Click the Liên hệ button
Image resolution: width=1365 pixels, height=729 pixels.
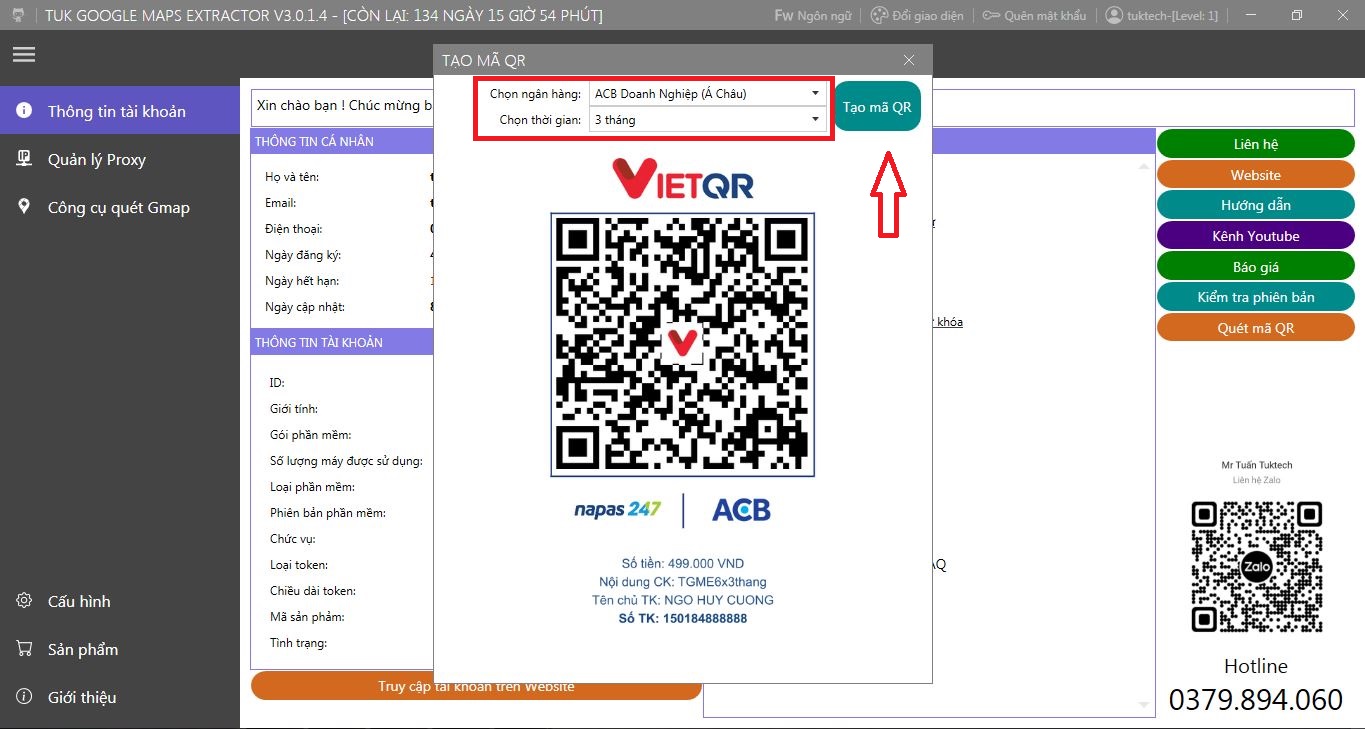pos(1255,144)
